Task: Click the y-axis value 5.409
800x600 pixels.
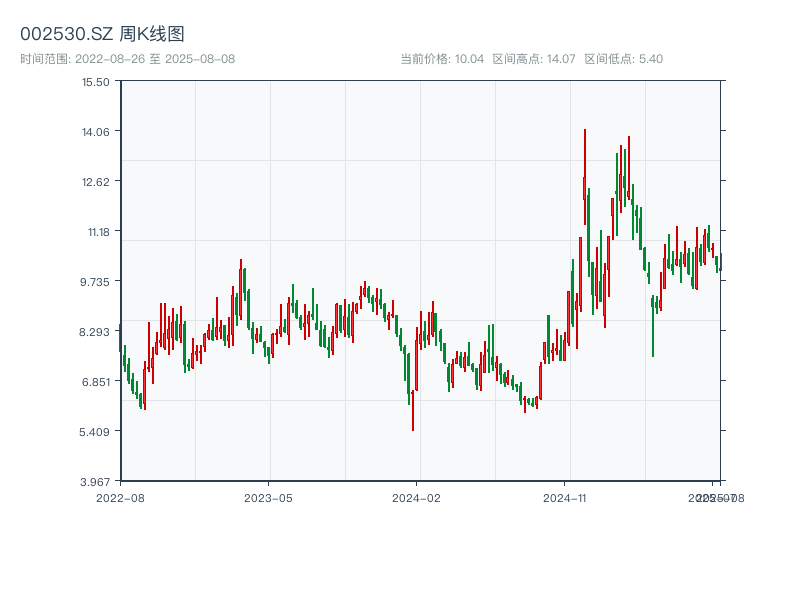Action: [x=94, y=432]
